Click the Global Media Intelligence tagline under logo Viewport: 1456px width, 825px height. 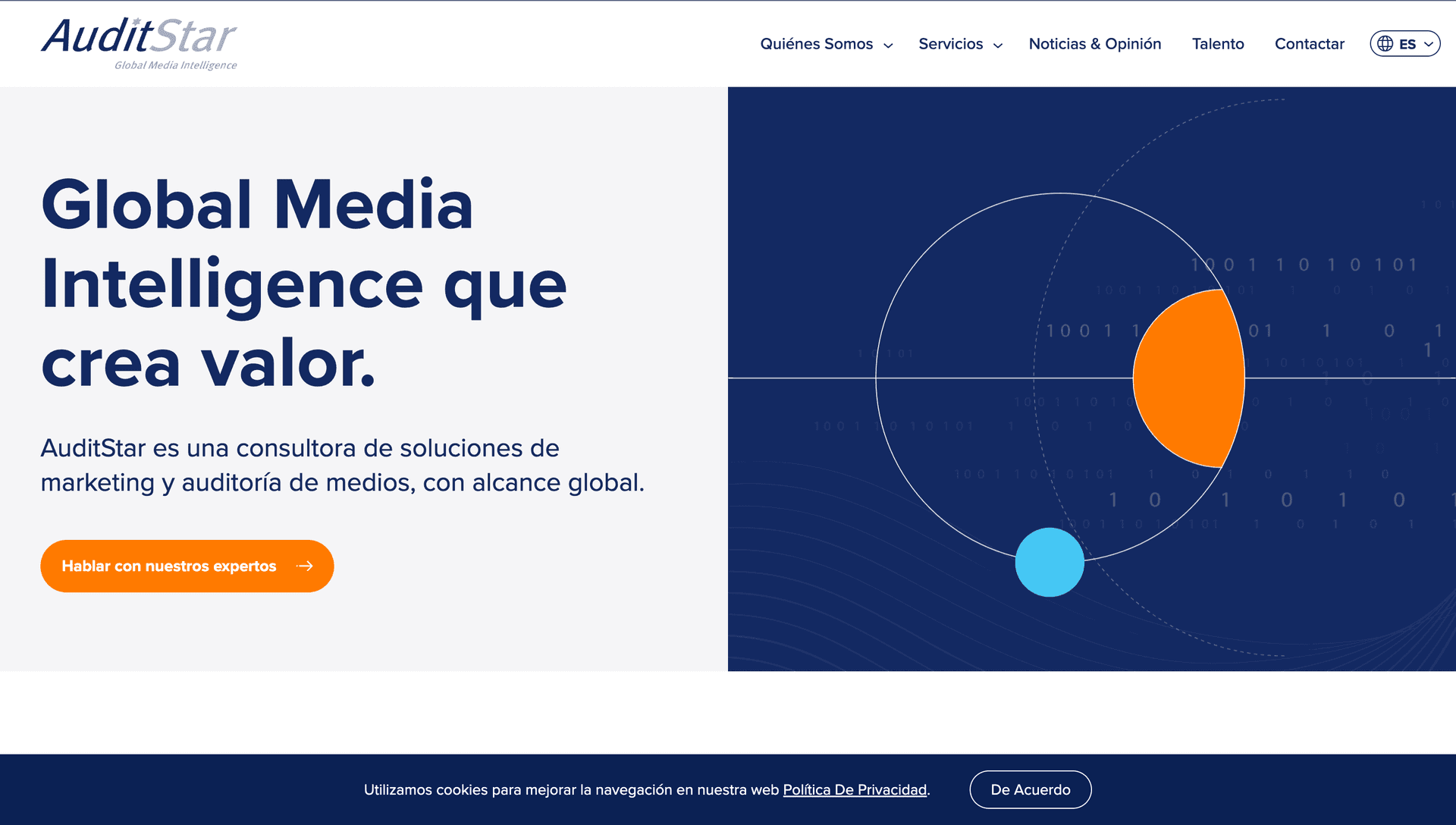(x=176, y=65)
